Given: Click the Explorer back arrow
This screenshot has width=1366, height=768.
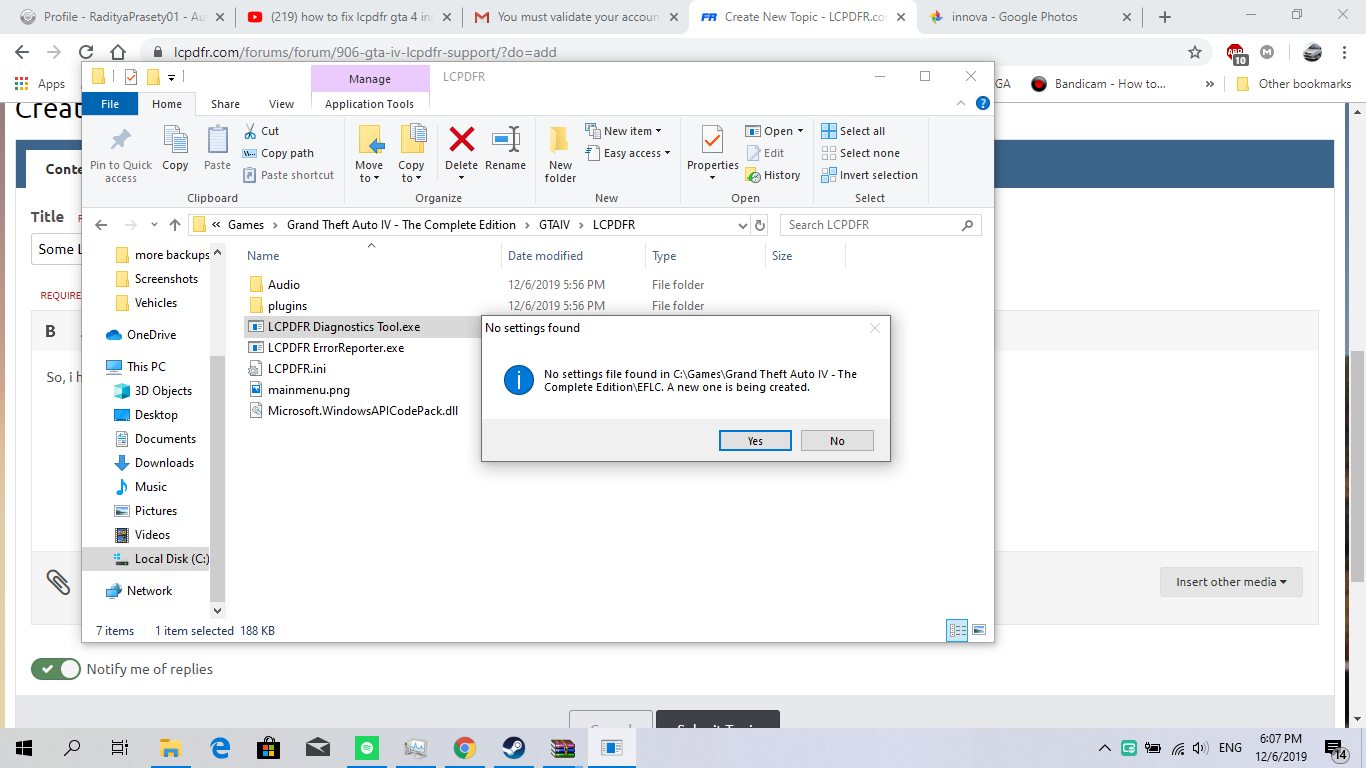Looking at the screenshot, I should pyautogui.click(x=102, y=225).
